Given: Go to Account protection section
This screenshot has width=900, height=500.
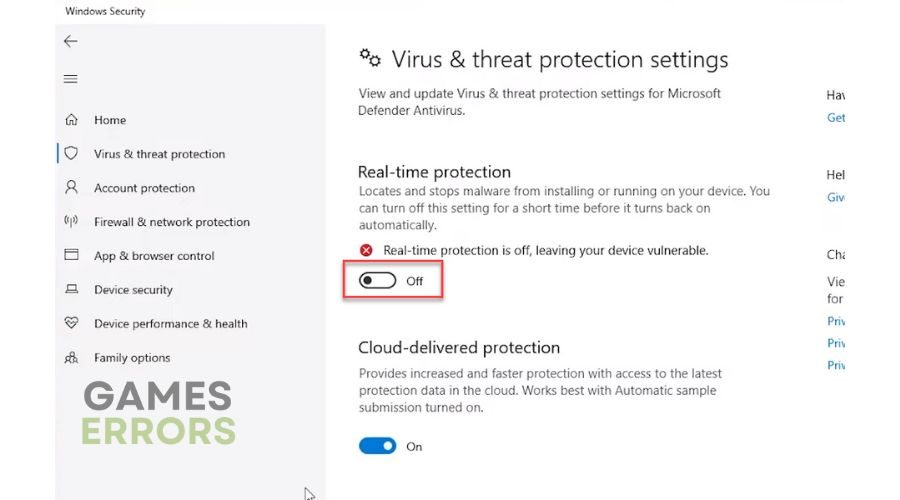Looking at the screenshot, I should pyautogui.click(x=144, y=188).
